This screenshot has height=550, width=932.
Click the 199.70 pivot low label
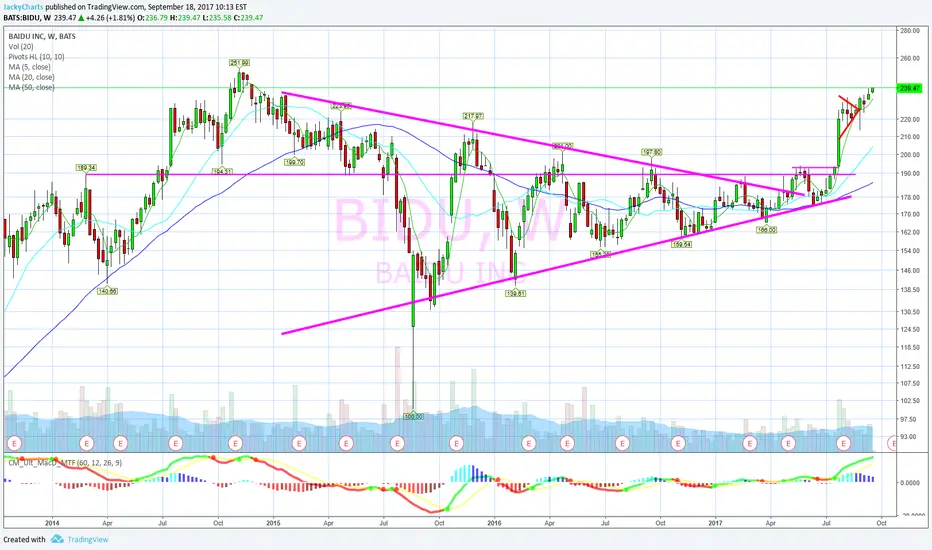[295, 162]
